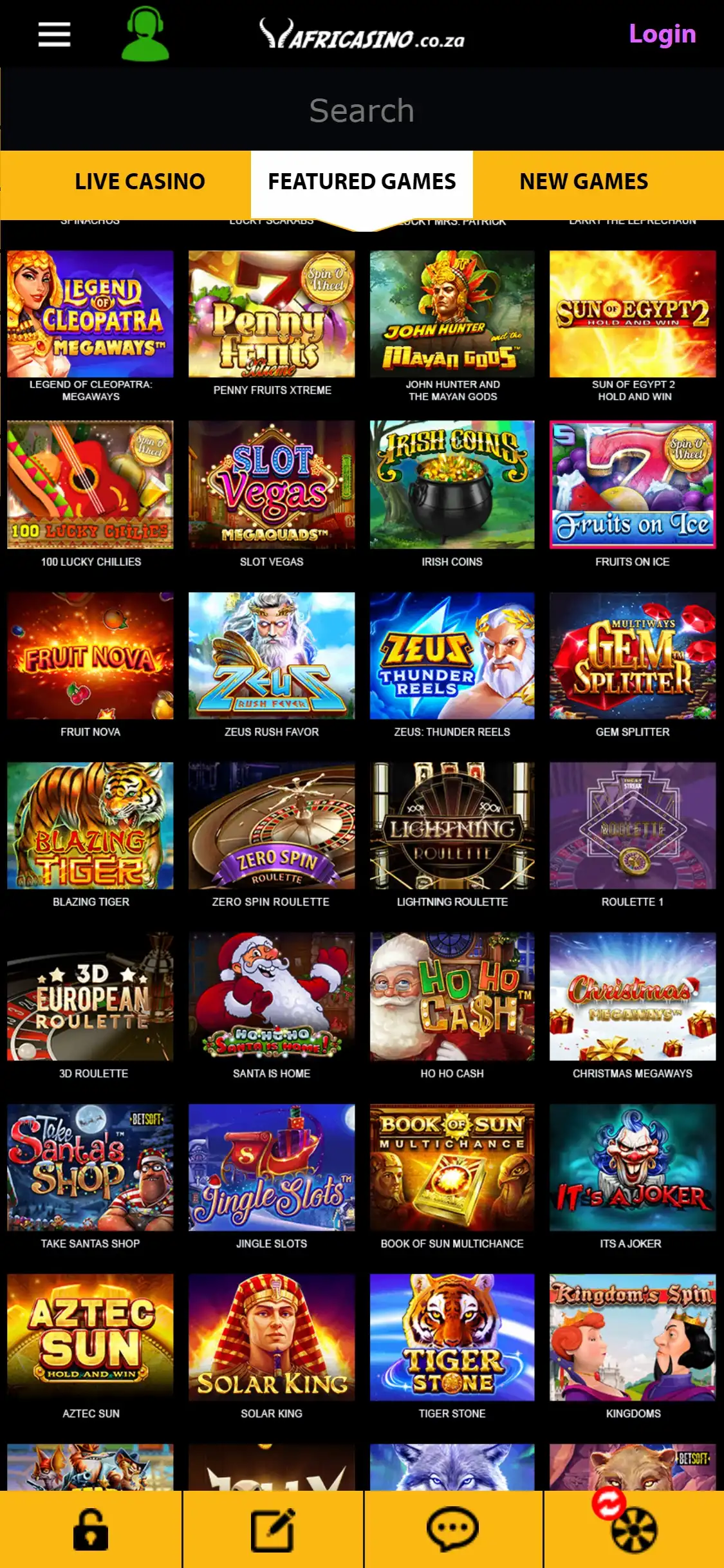724x1568 pixels.
Task: Click the Gem Splitter game label
Action: coord(633,732)
